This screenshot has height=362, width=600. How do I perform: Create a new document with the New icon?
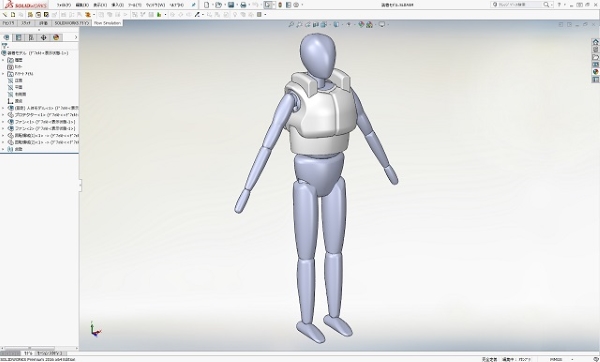click(x=207, y=5)
